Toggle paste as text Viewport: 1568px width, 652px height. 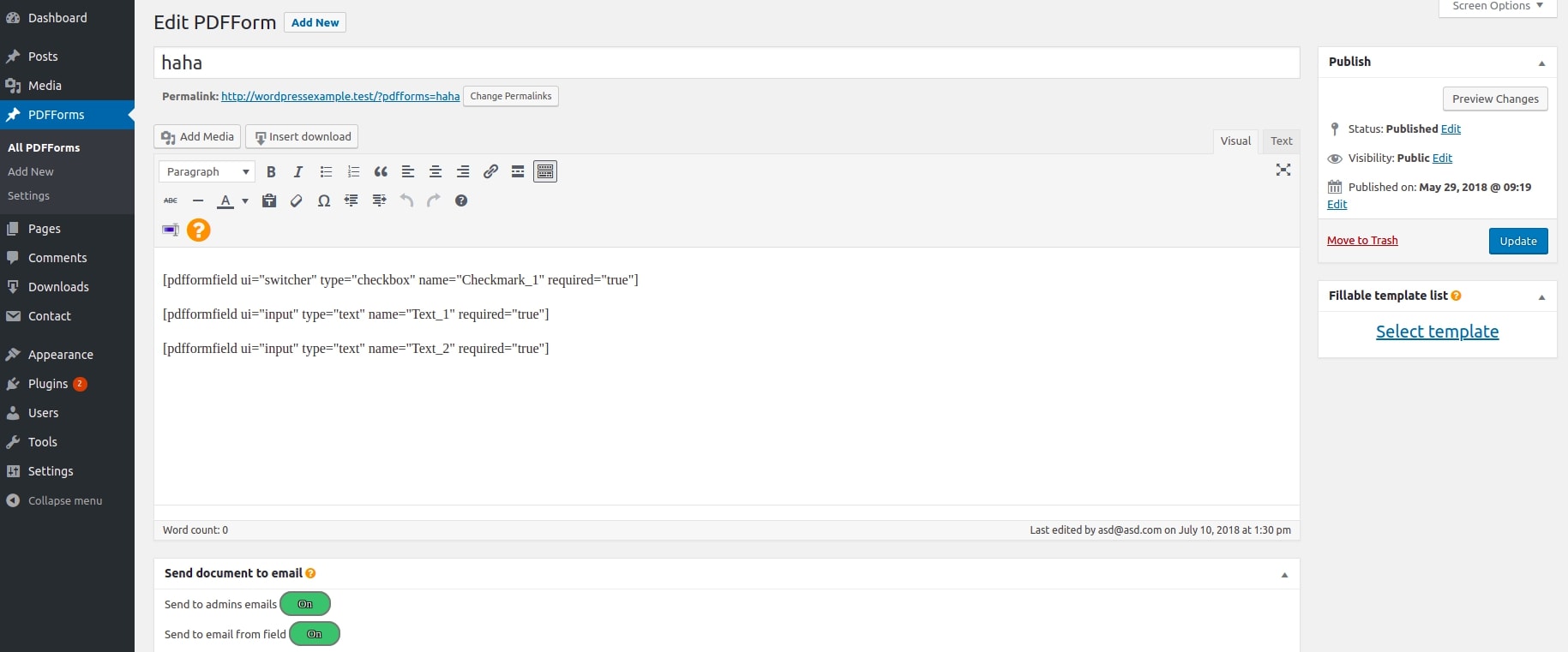coord(269,200)
